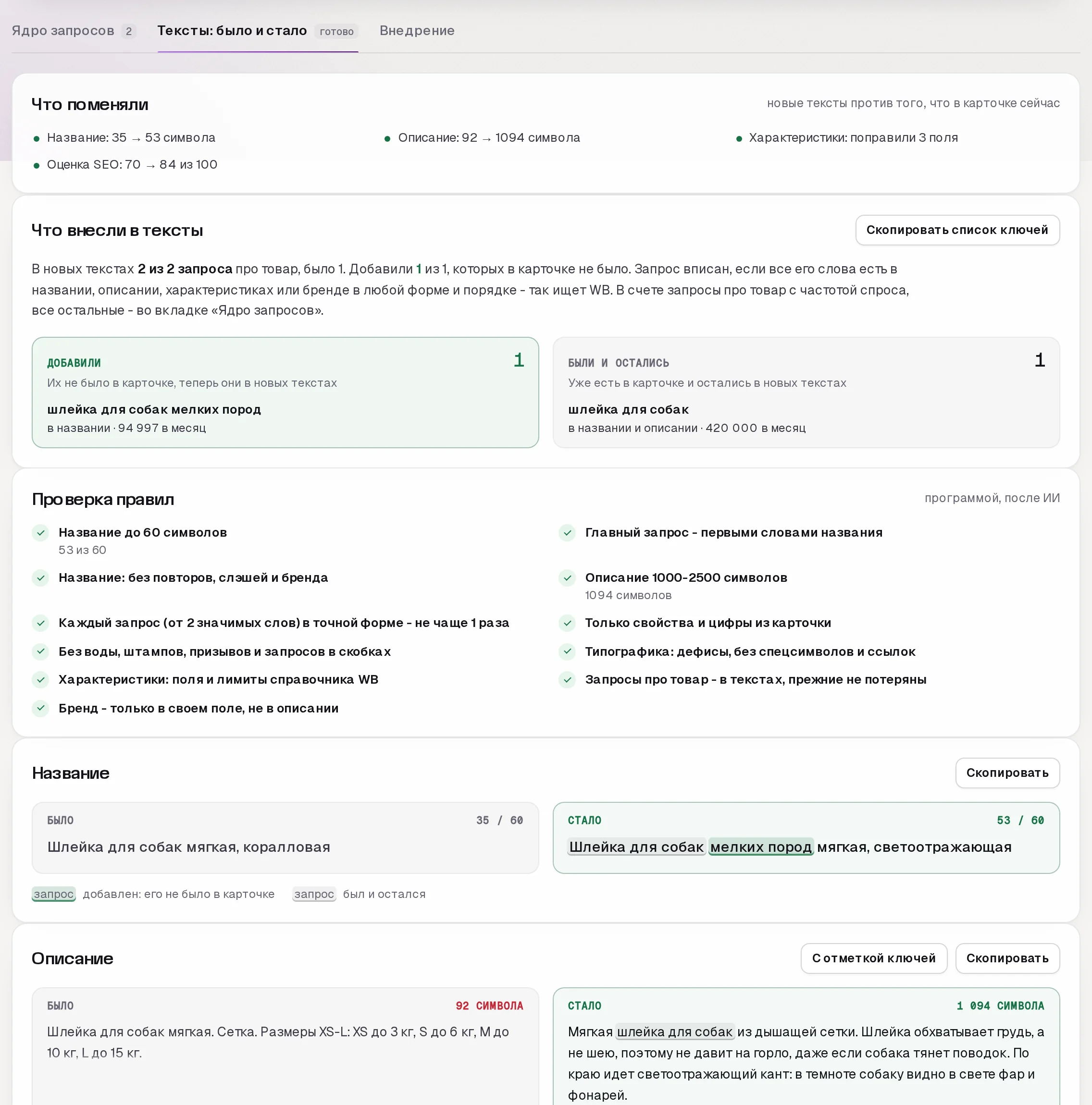Viewport: 1092px width, 1105px height.
Task: Switch to the «Внедрение» tab
Action: click(x=417, y=31)
